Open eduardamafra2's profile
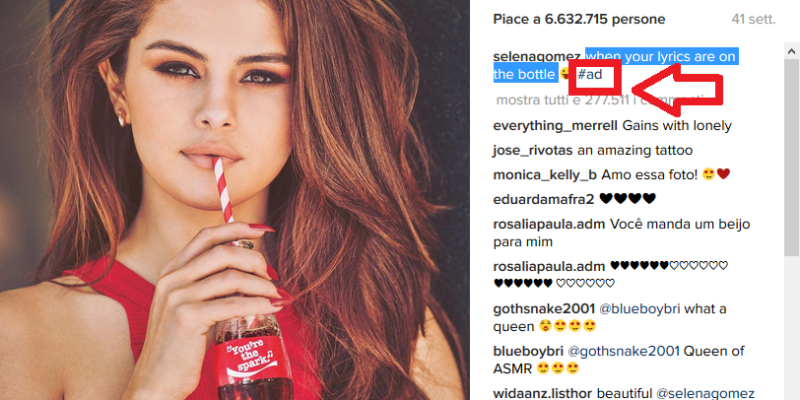Image resolution: width=800 pixels, height=400 pixels. [544, 199]
